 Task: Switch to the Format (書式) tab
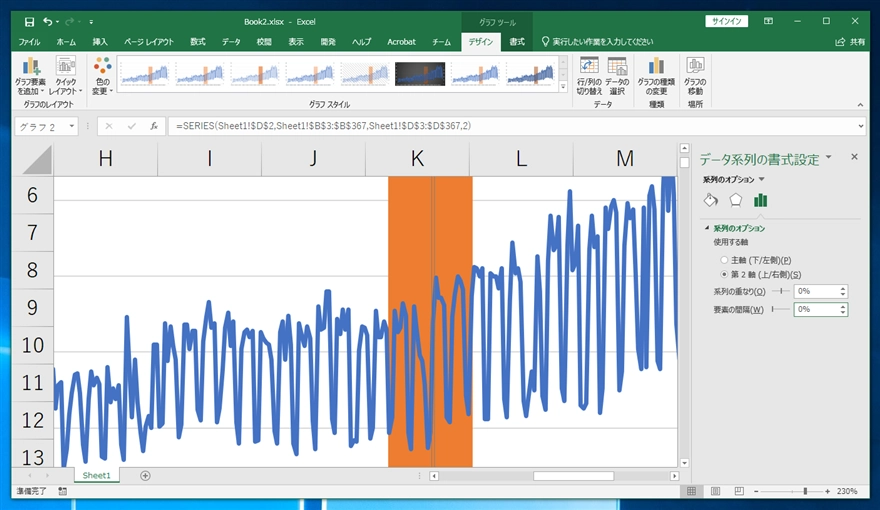click(x=517, y=42)
